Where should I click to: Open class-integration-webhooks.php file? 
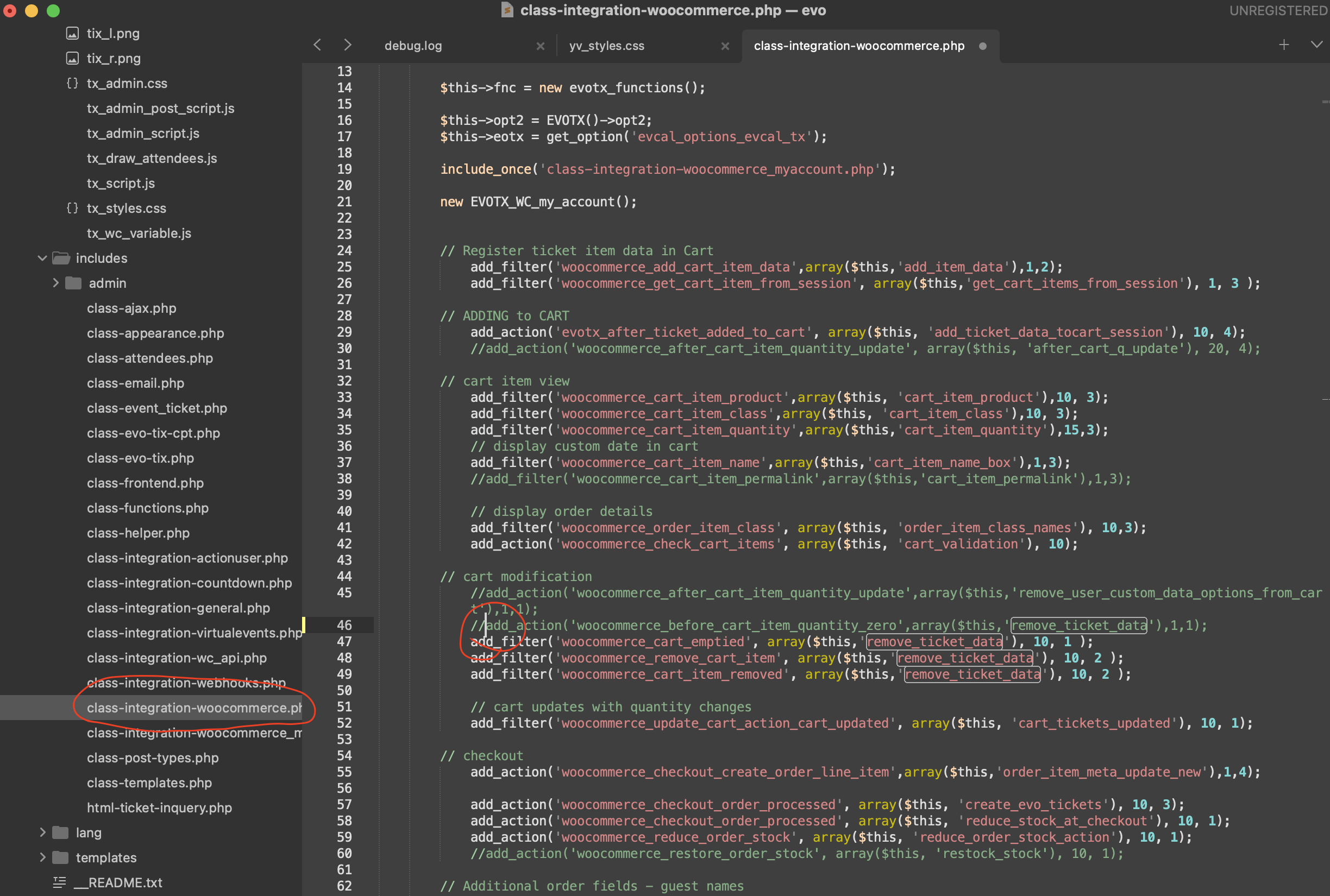(x=186, y=683)
